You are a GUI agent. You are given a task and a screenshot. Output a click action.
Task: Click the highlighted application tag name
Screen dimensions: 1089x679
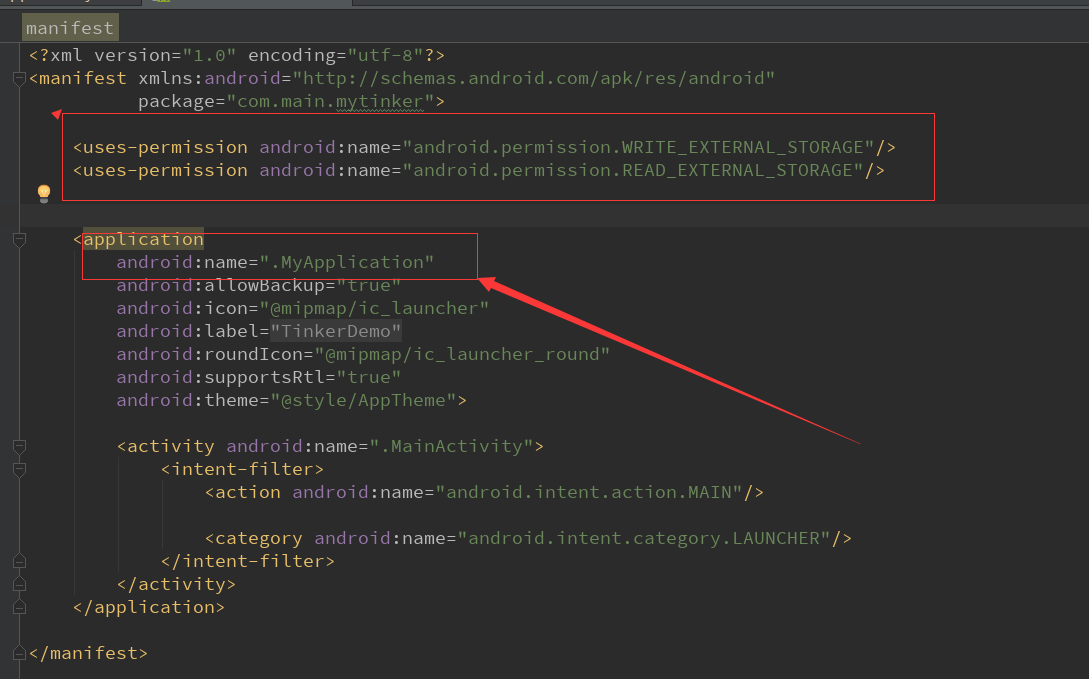click(144, 240)
